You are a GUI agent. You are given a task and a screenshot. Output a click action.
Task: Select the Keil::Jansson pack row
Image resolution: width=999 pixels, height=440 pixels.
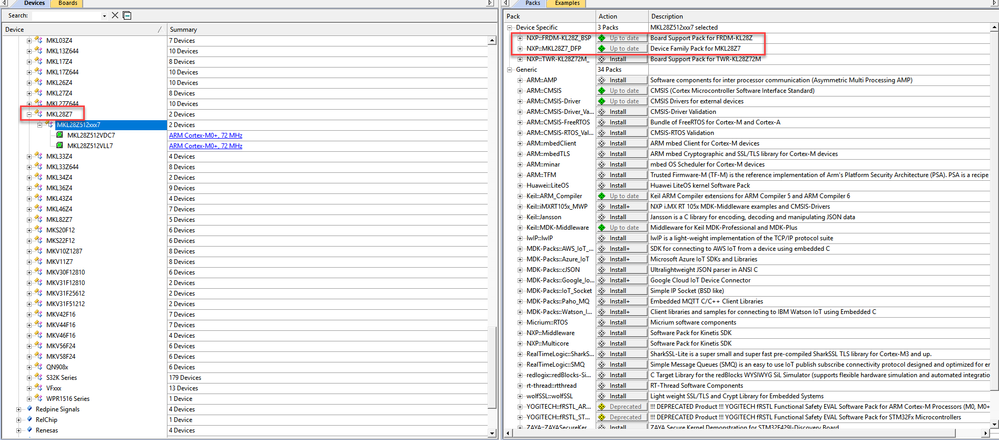click(x=545, y=216)
